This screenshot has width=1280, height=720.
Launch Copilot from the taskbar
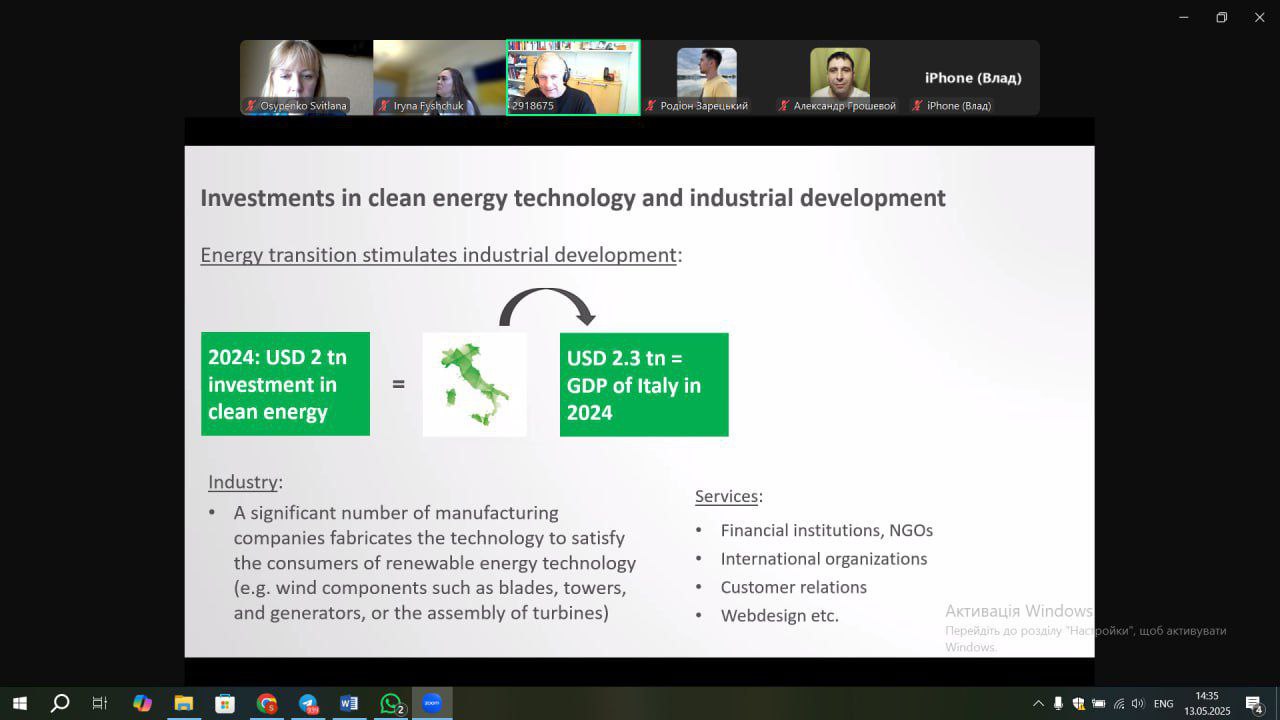point(142,703)
